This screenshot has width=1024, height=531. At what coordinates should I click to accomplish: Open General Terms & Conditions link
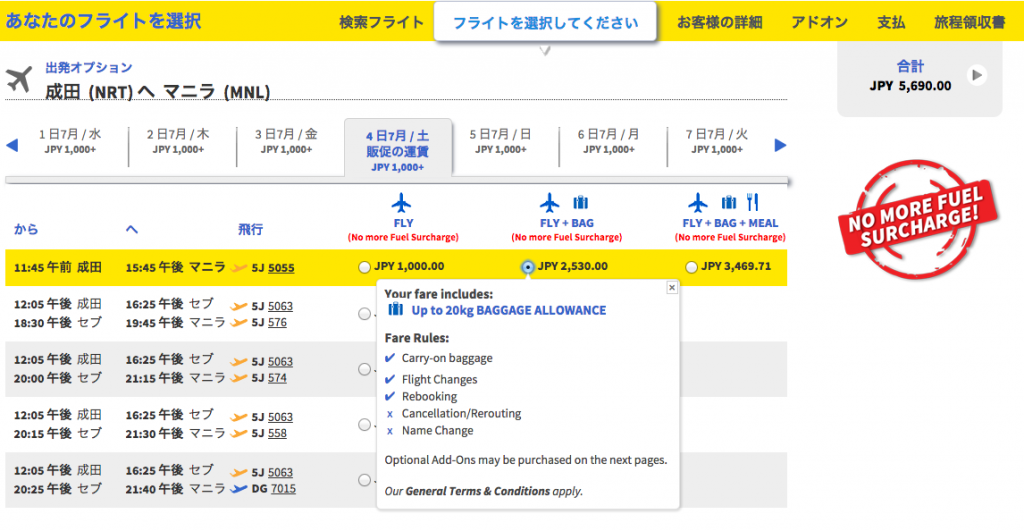477,491
